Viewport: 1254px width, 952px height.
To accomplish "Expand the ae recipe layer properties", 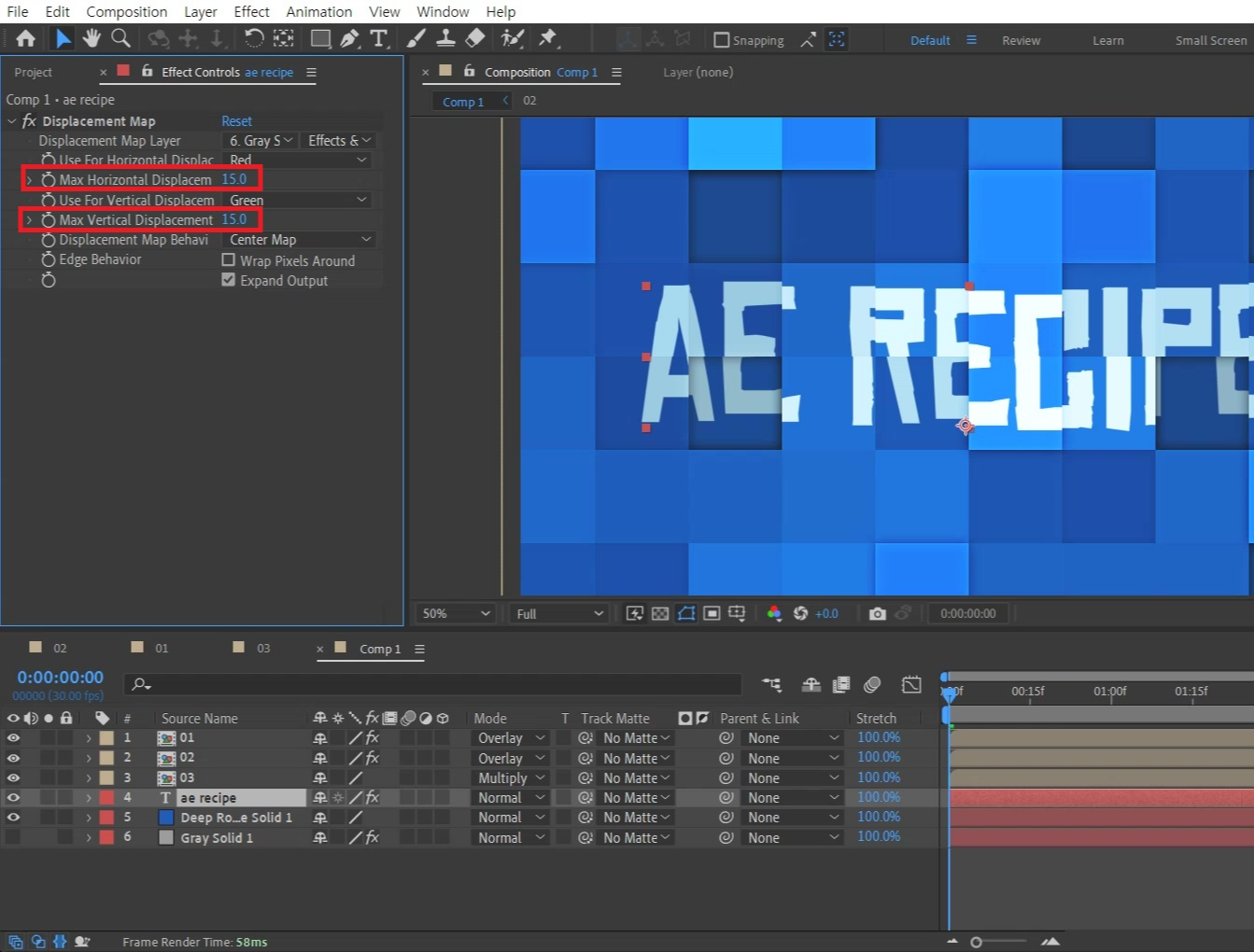I will pos(90,797).
